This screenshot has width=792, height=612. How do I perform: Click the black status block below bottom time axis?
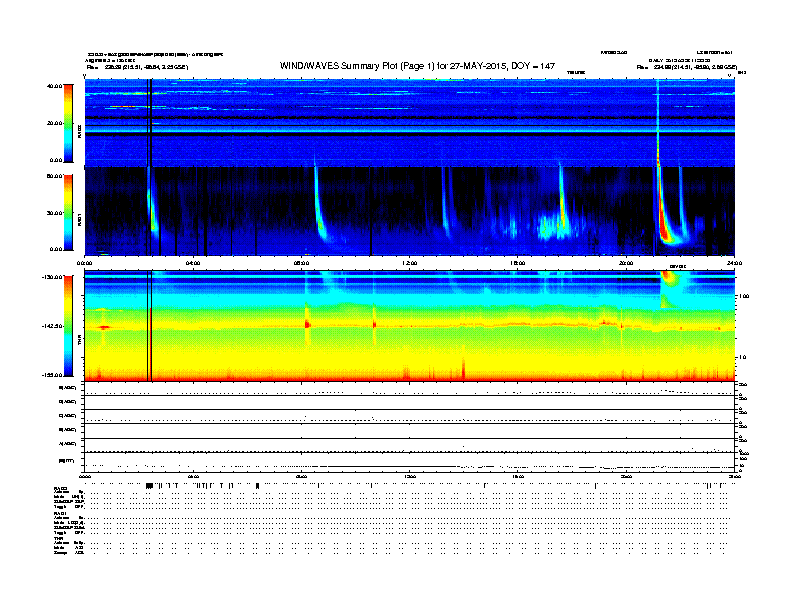pyautogui.click(x=149, y=486)
